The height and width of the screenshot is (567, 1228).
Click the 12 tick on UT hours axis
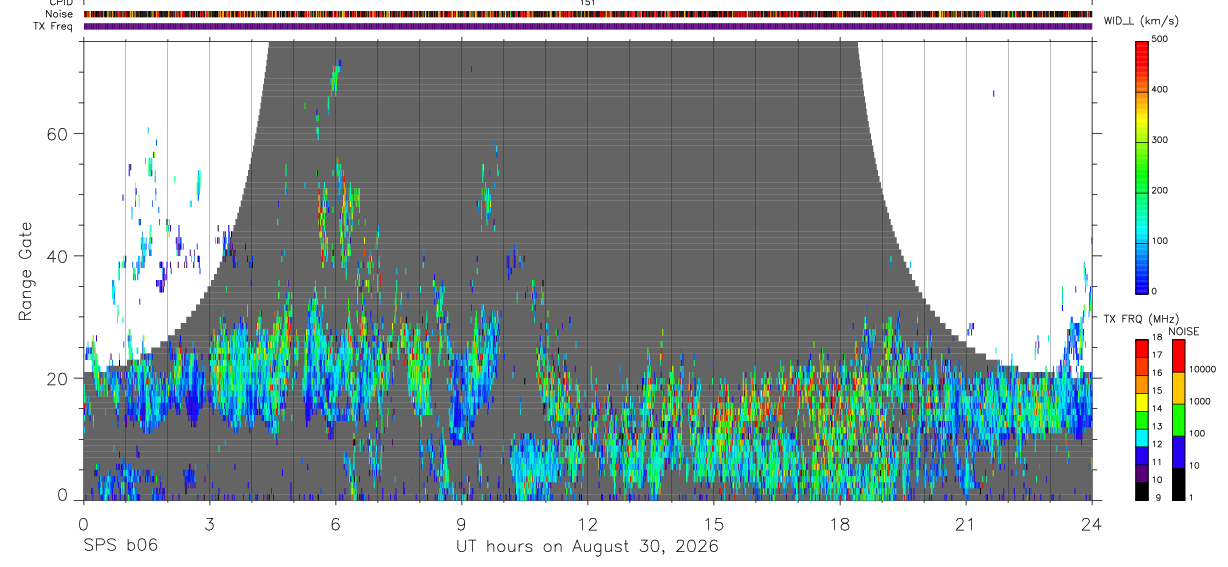pyautogui.click(x=587, y=524)
